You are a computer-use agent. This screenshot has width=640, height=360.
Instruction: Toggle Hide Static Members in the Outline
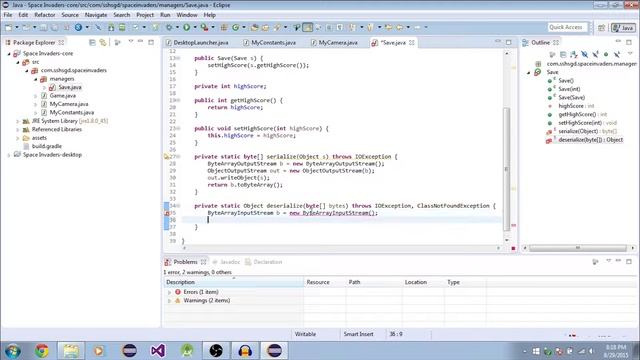coord(595,54)
